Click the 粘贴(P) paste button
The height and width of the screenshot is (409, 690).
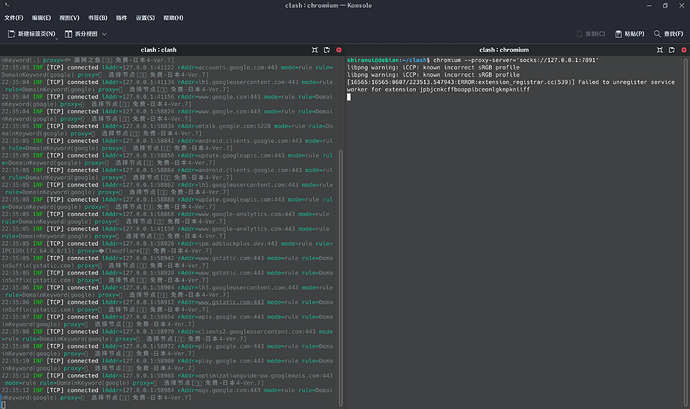click(x=629, y=34)
